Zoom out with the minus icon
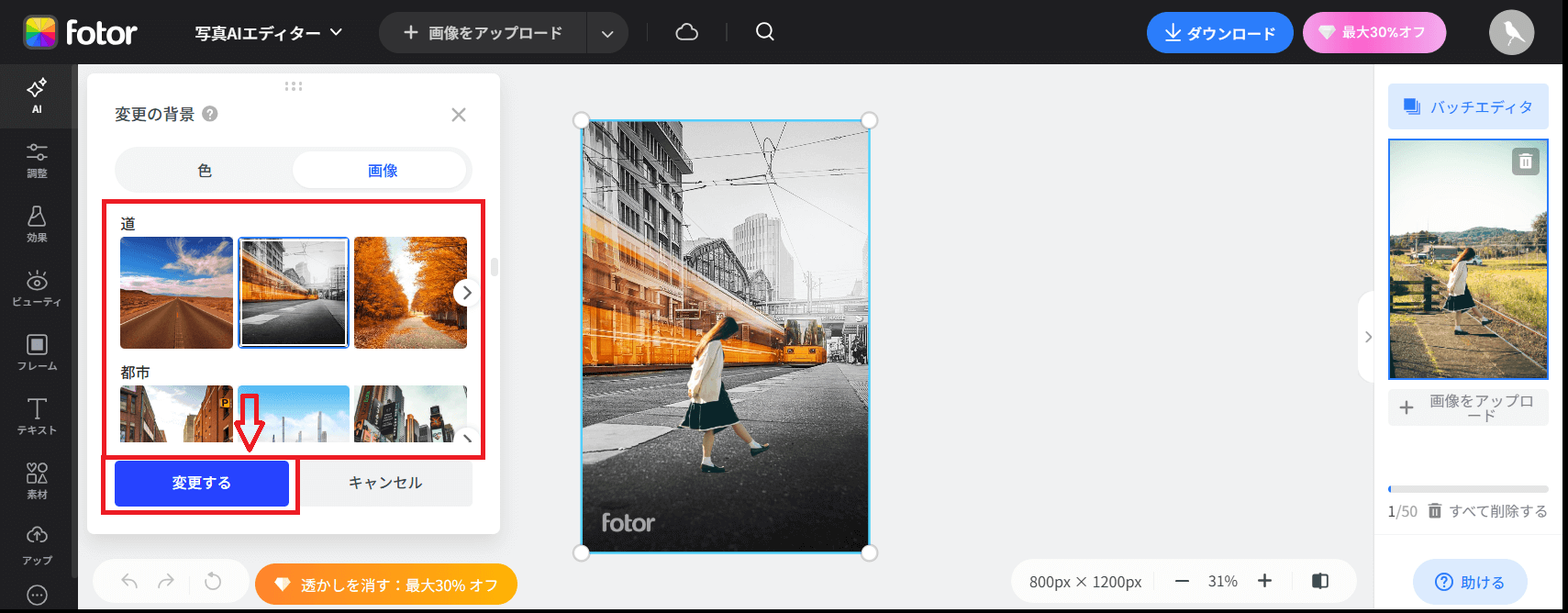Image resolution: width=1568 pixels, height=613 pixels. pyautogui.click(x=1182, y=581)
